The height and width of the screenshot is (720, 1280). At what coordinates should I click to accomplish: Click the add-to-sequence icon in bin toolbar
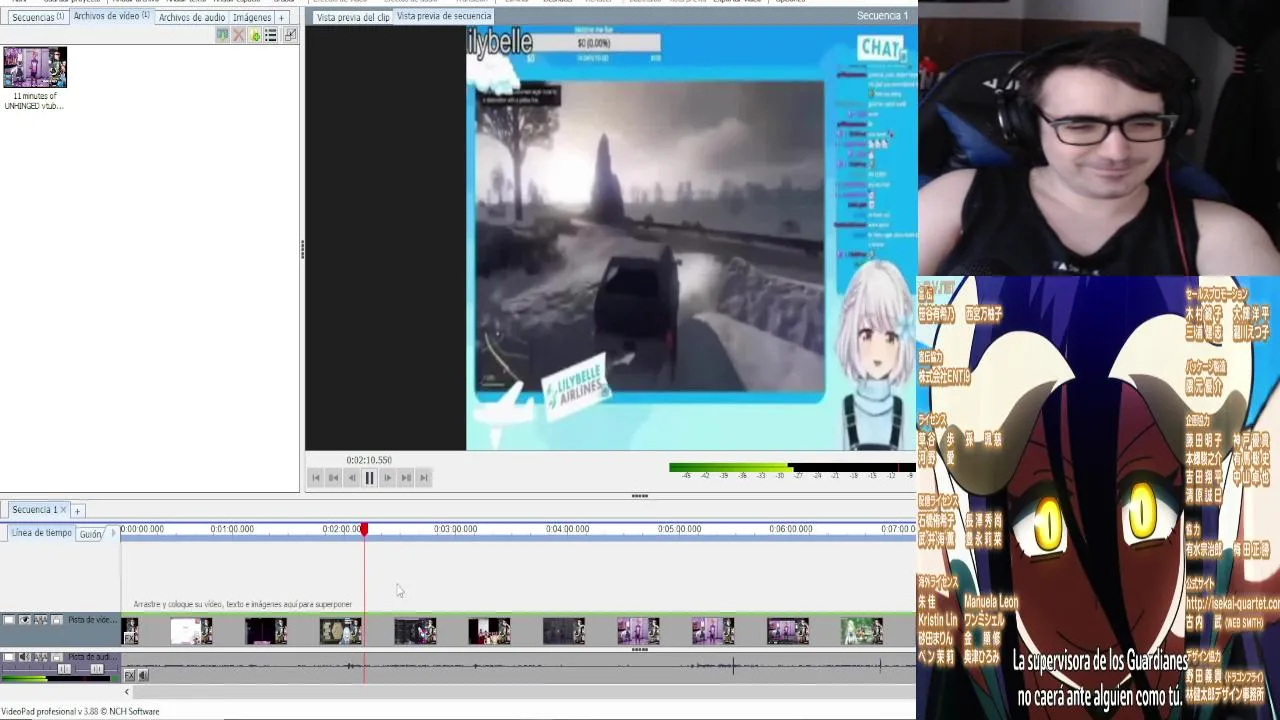(x=222, y=35)
